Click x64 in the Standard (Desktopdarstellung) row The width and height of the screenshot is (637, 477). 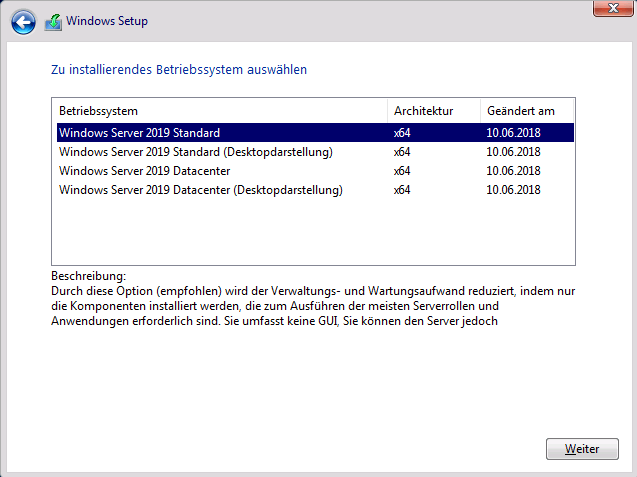402,152
